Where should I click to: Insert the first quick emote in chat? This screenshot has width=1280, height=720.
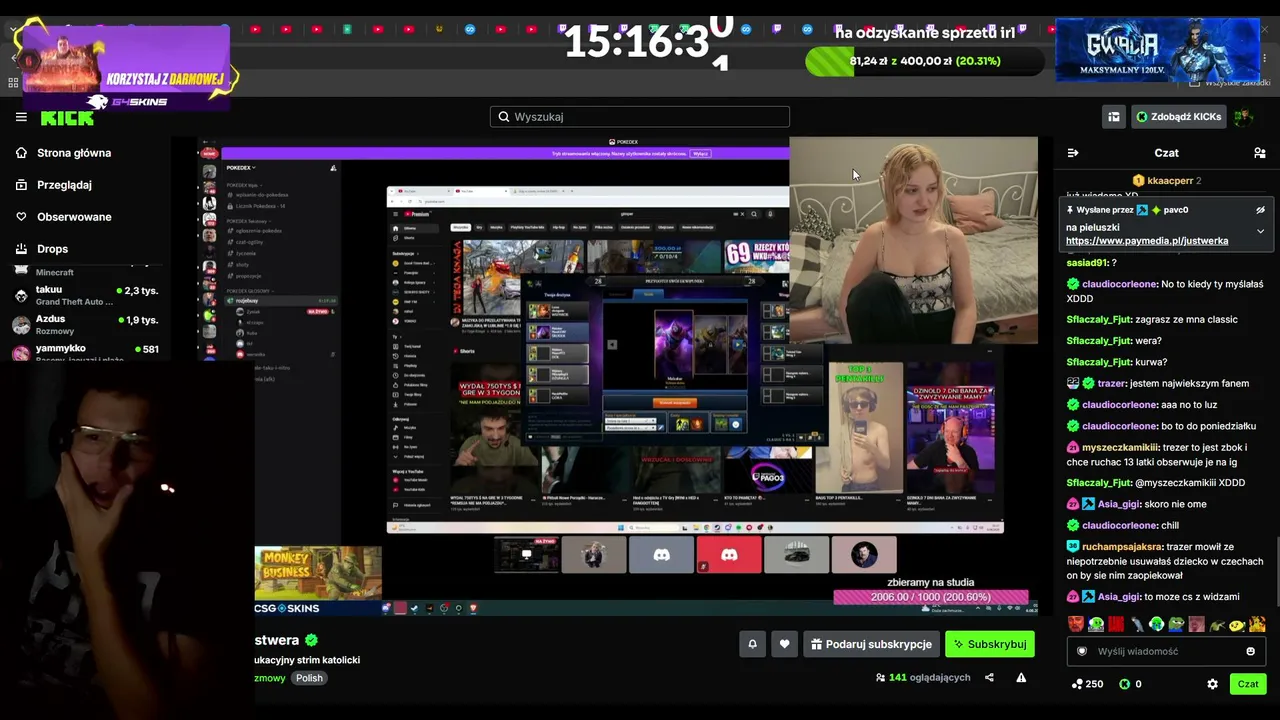coord(1076,625)
